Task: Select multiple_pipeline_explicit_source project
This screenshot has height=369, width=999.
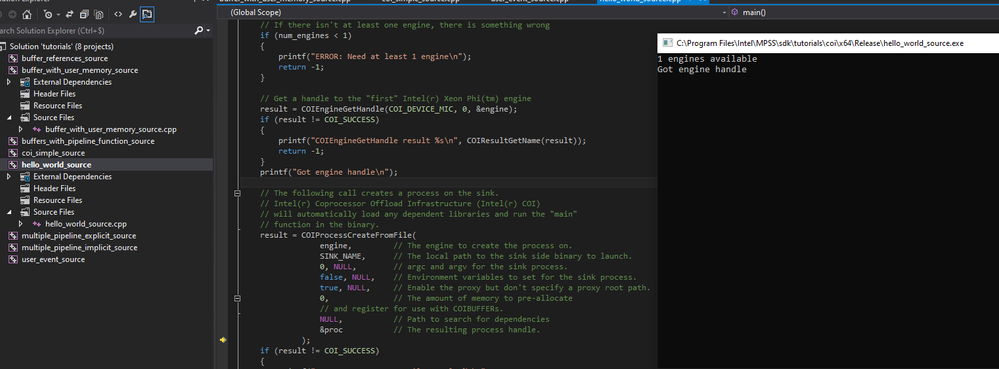Action: pos(79,236)
